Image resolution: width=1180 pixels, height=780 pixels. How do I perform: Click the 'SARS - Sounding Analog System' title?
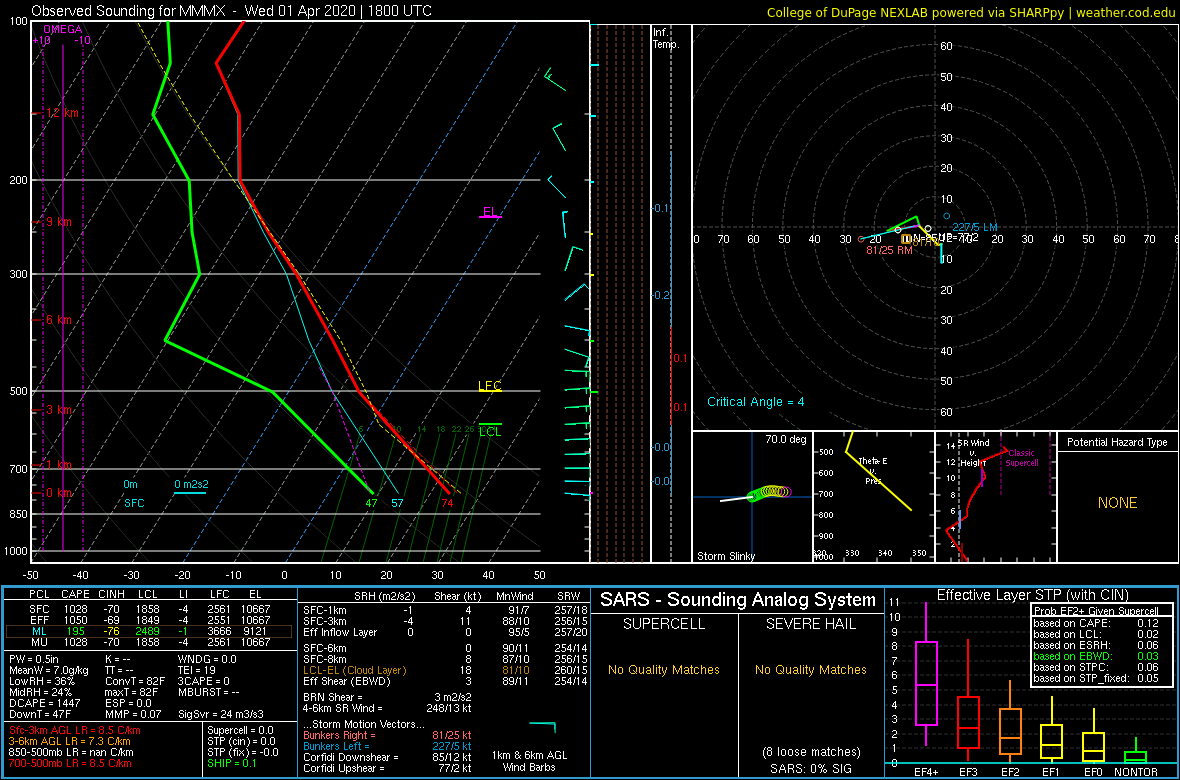[x=738, y=600]
